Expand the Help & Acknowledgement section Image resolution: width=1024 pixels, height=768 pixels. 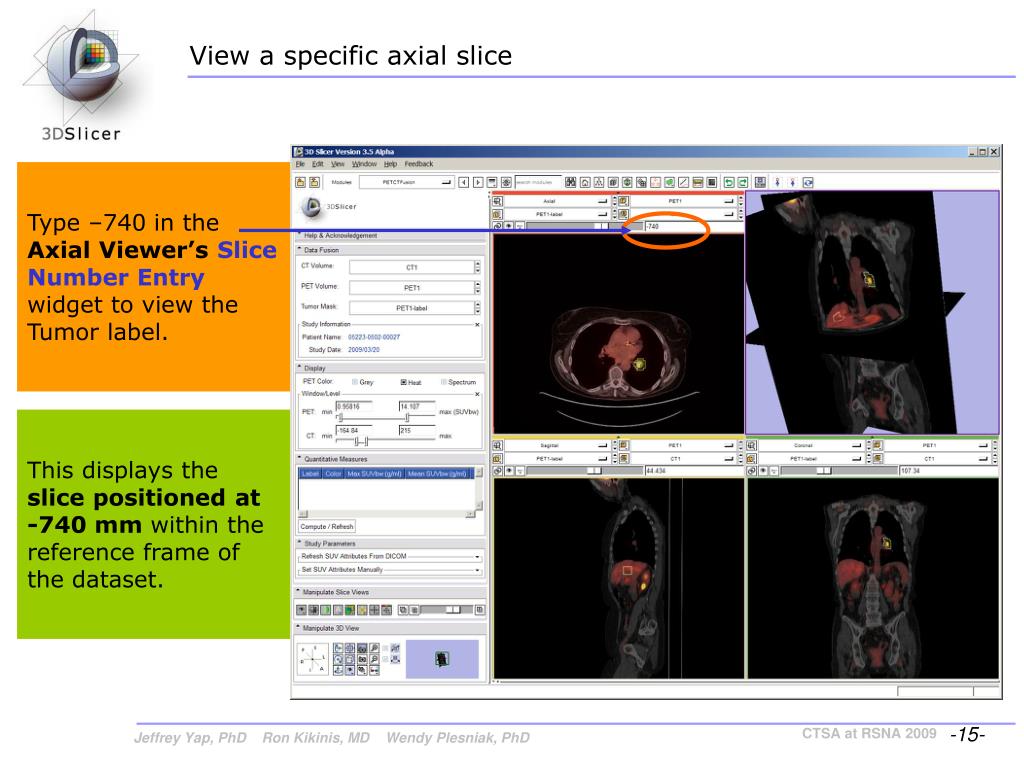[391, 235]
